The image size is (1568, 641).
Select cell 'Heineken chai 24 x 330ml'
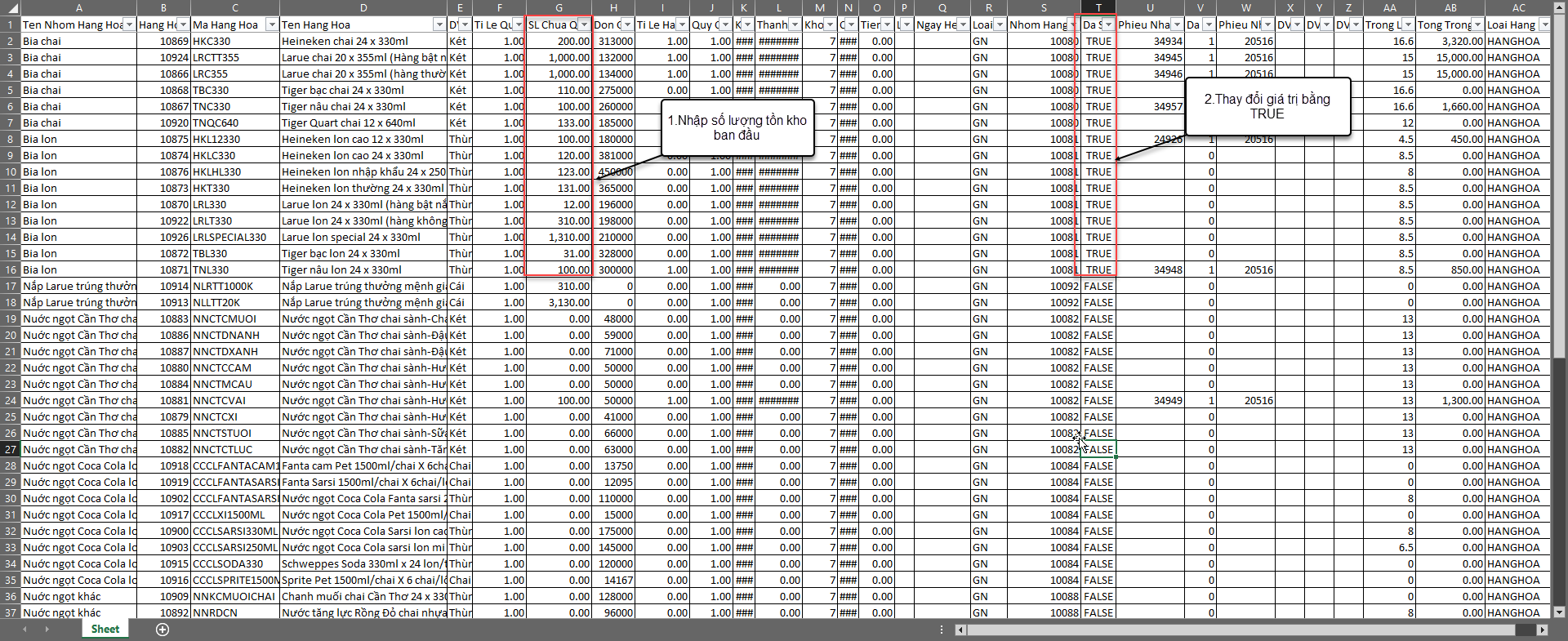363,41
